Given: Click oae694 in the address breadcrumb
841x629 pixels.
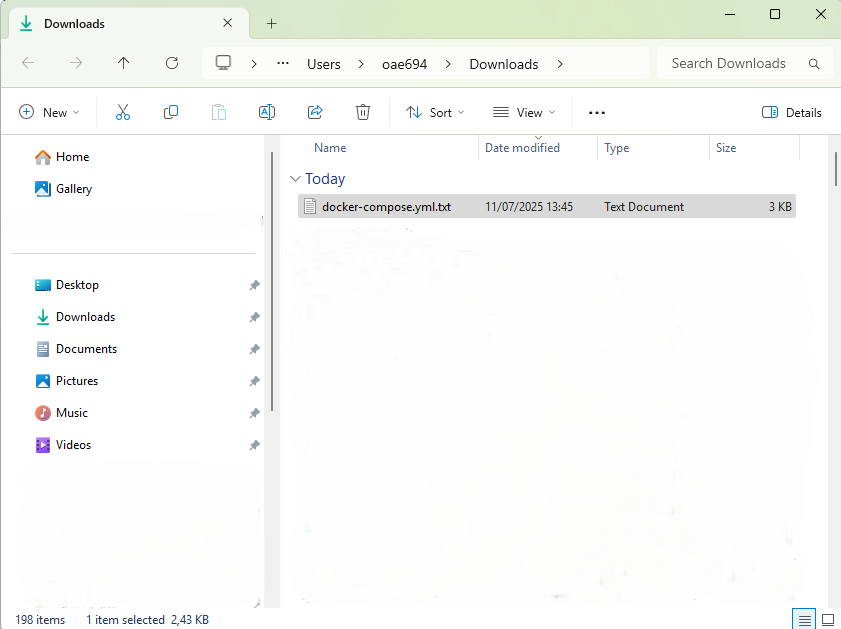Looking at the screenshot, I should coord(404,64).
